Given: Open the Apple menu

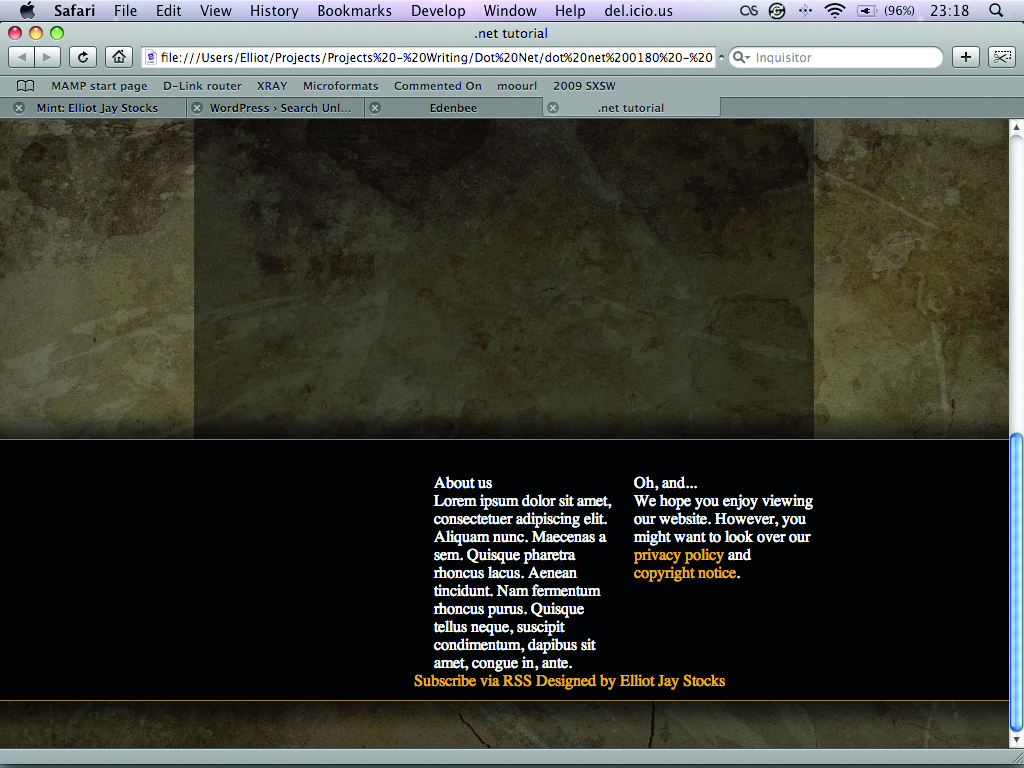Looking at the screenshot, I should (27, 10).
